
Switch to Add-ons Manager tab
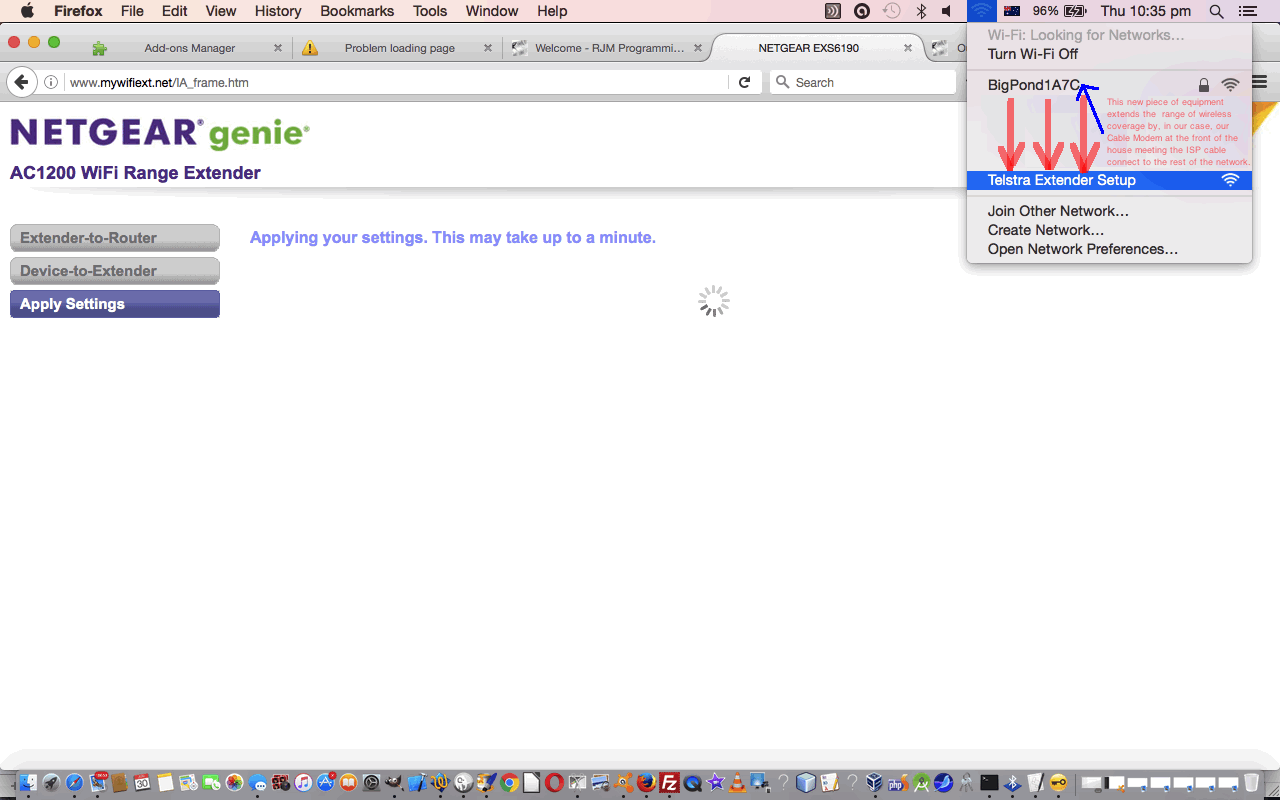point(190,48)
